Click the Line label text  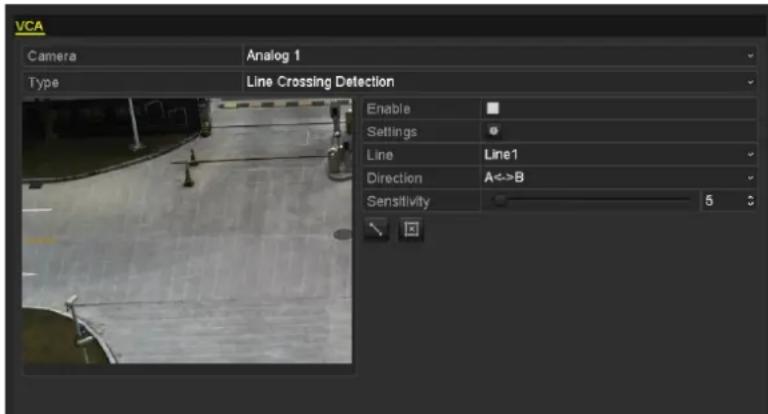(x=380, y=155)
